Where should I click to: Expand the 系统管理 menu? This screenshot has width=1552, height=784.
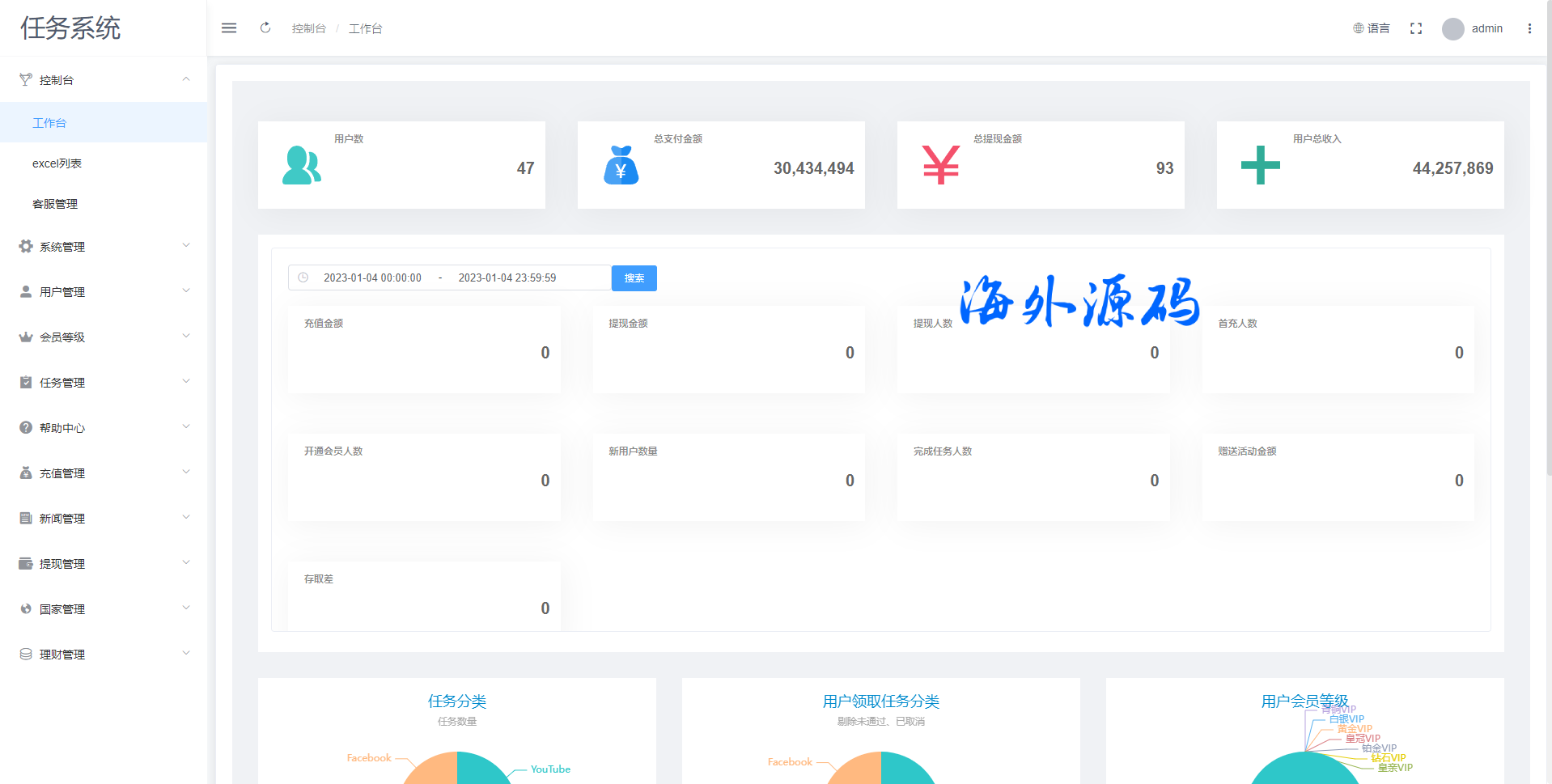point(104,247)
